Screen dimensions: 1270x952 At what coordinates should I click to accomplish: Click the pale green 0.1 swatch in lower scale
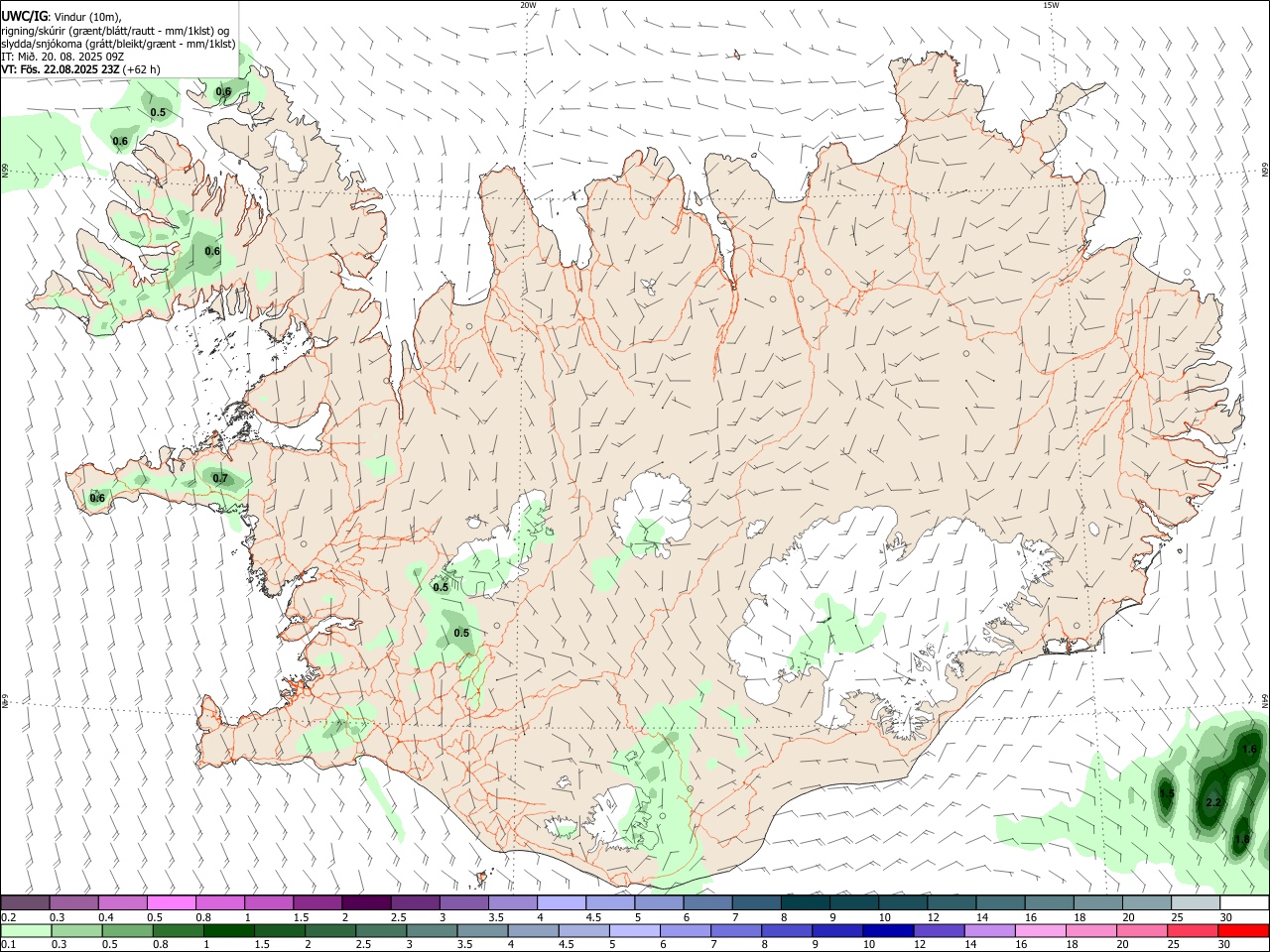(26, 931)
